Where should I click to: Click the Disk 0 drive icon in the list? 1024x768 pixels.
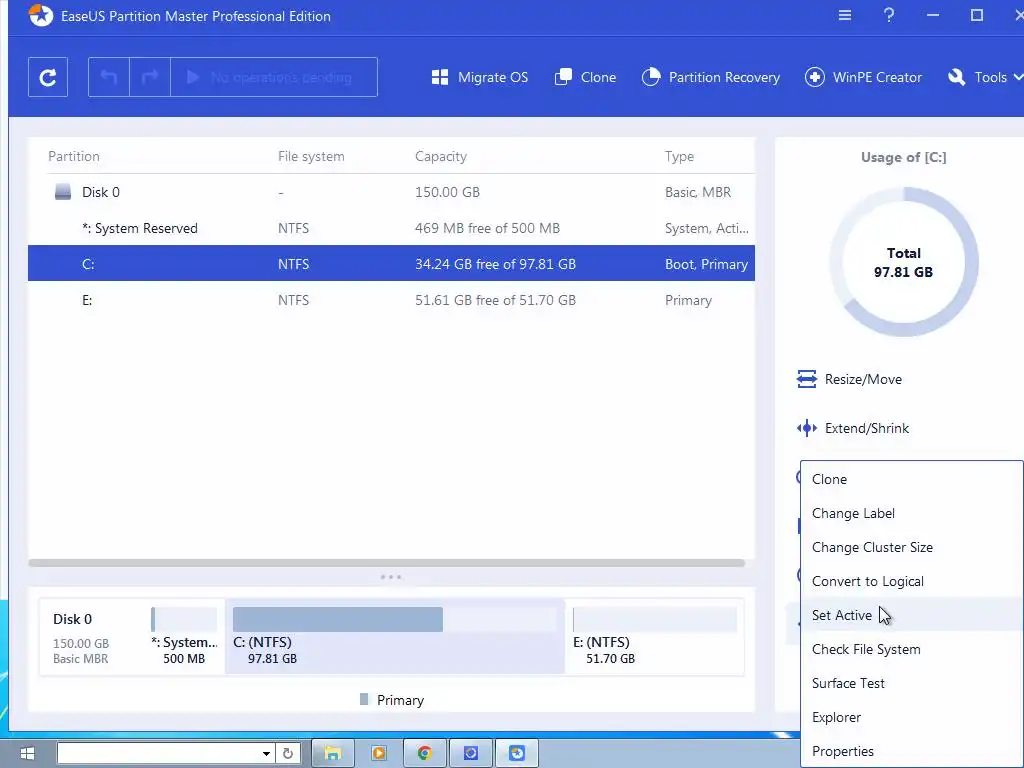(63, 192)
